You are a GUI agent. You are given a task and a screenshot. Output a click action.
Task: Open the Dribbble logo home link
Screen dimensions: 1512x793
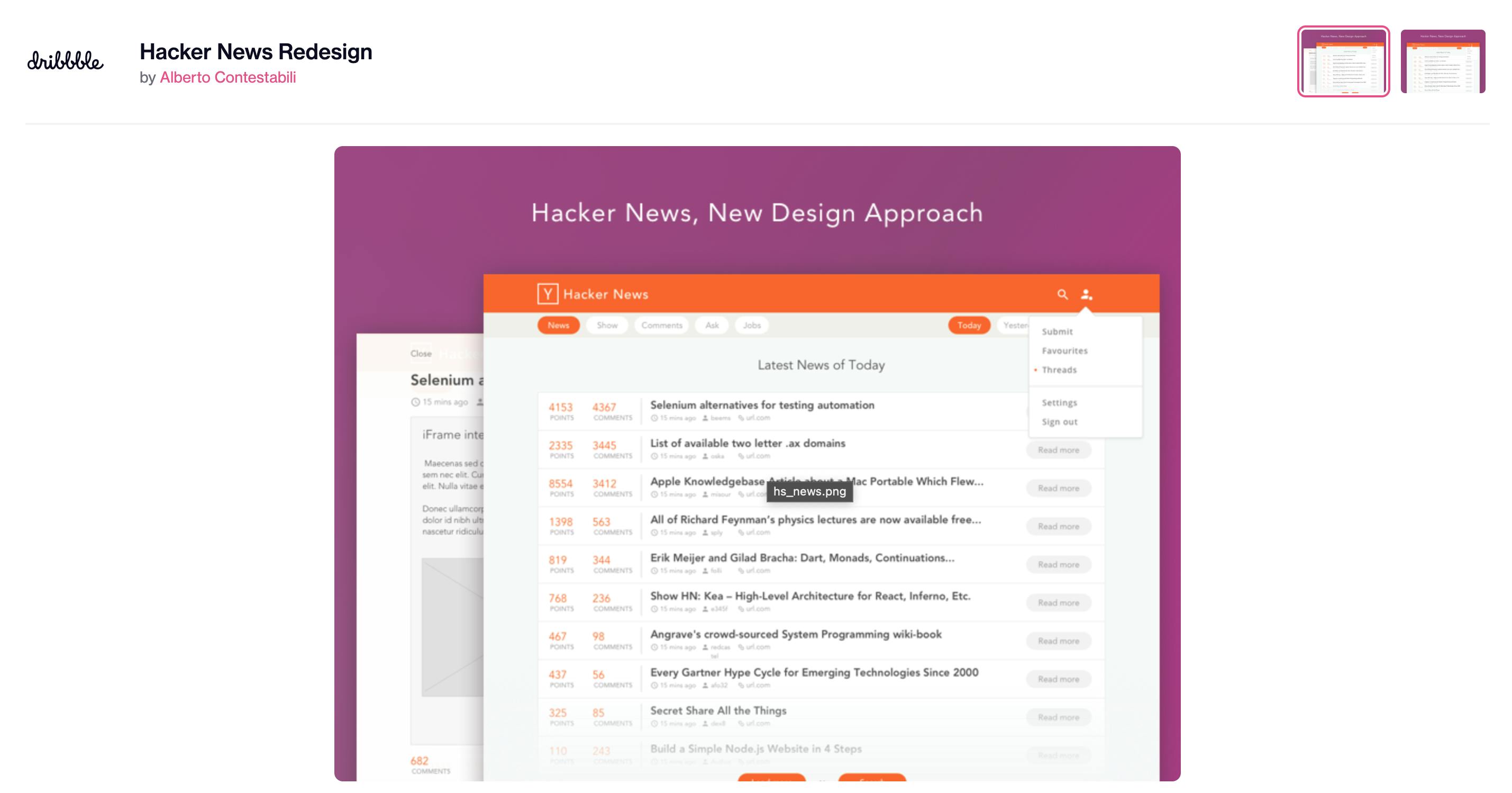pos(65,60)
